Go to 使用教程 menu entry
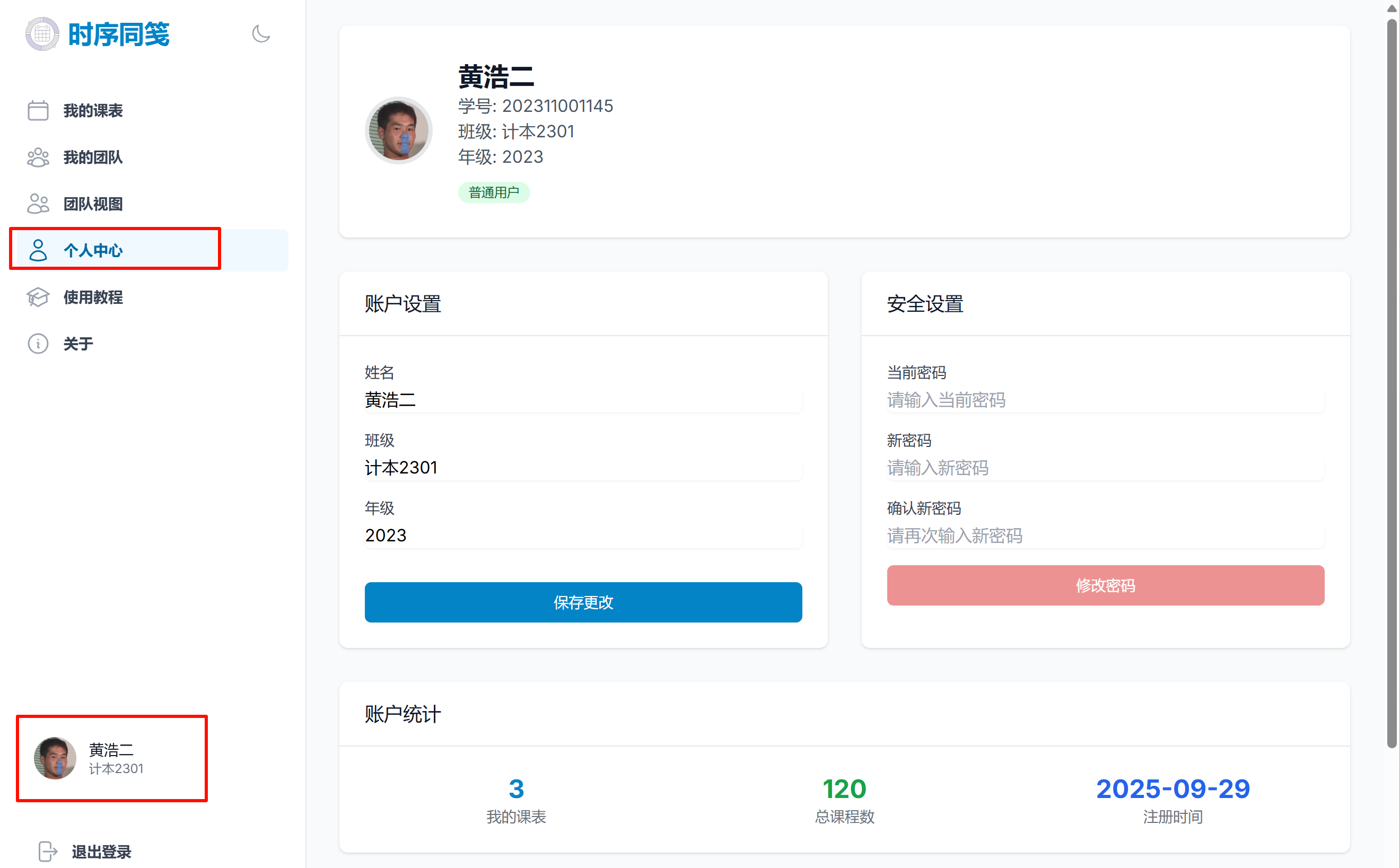This screenshot has width=1400, height=868. 93,297
